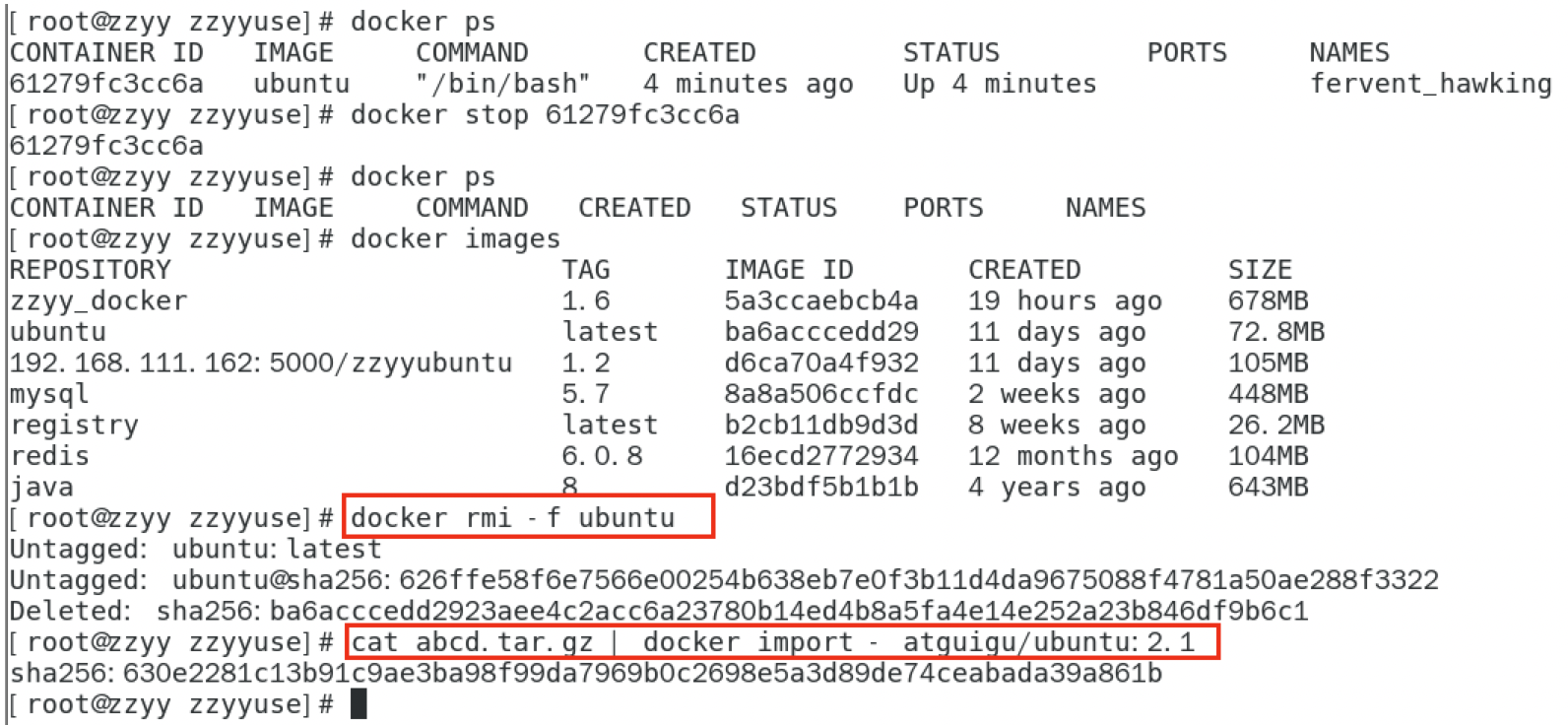Click the zzyy_docker repository name
This screenshot has width=1568, height=725.
(x=98, y=301)
